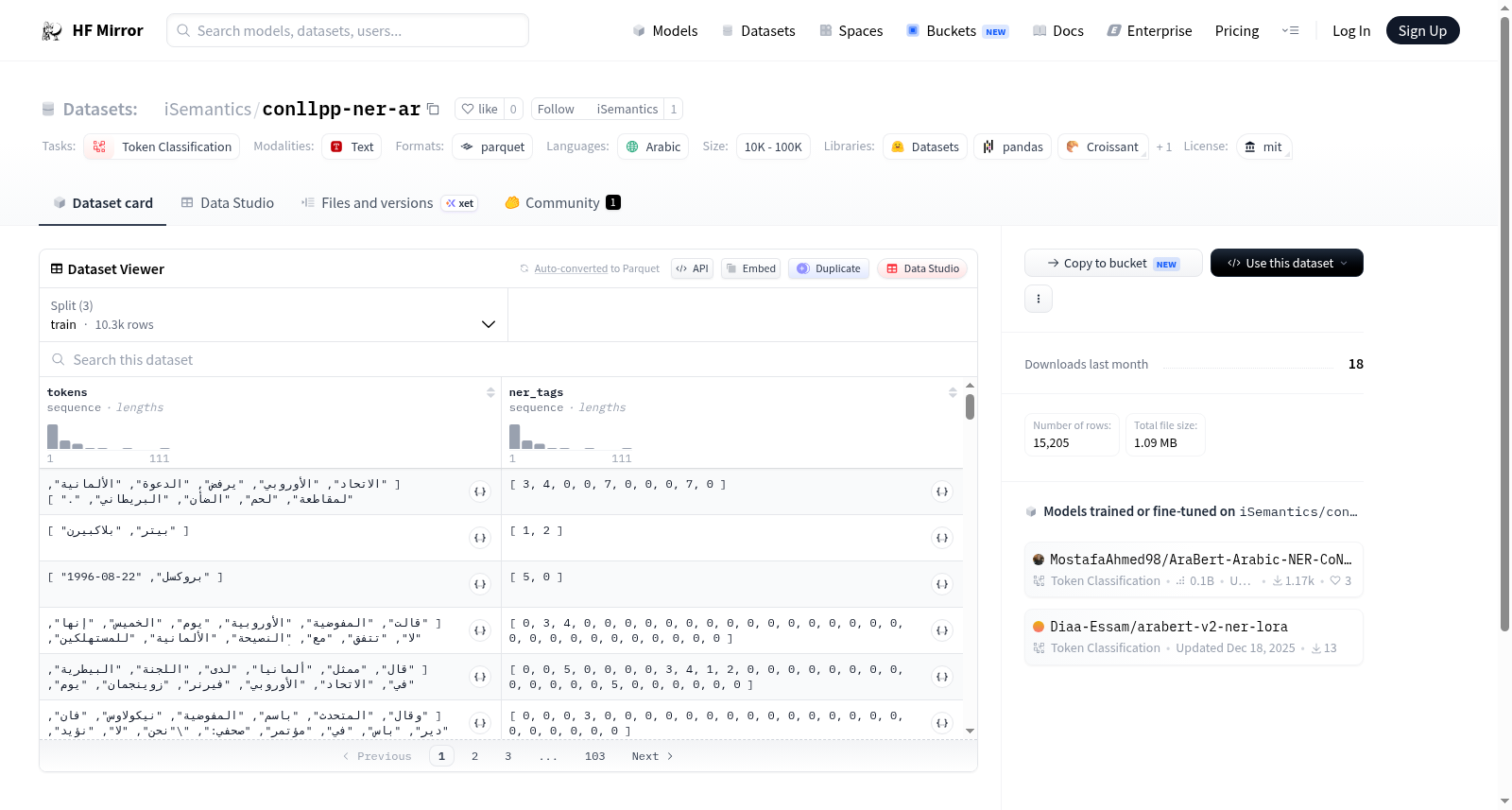
Task: Select the Text modality tag
Action: (x=352, y=146)
